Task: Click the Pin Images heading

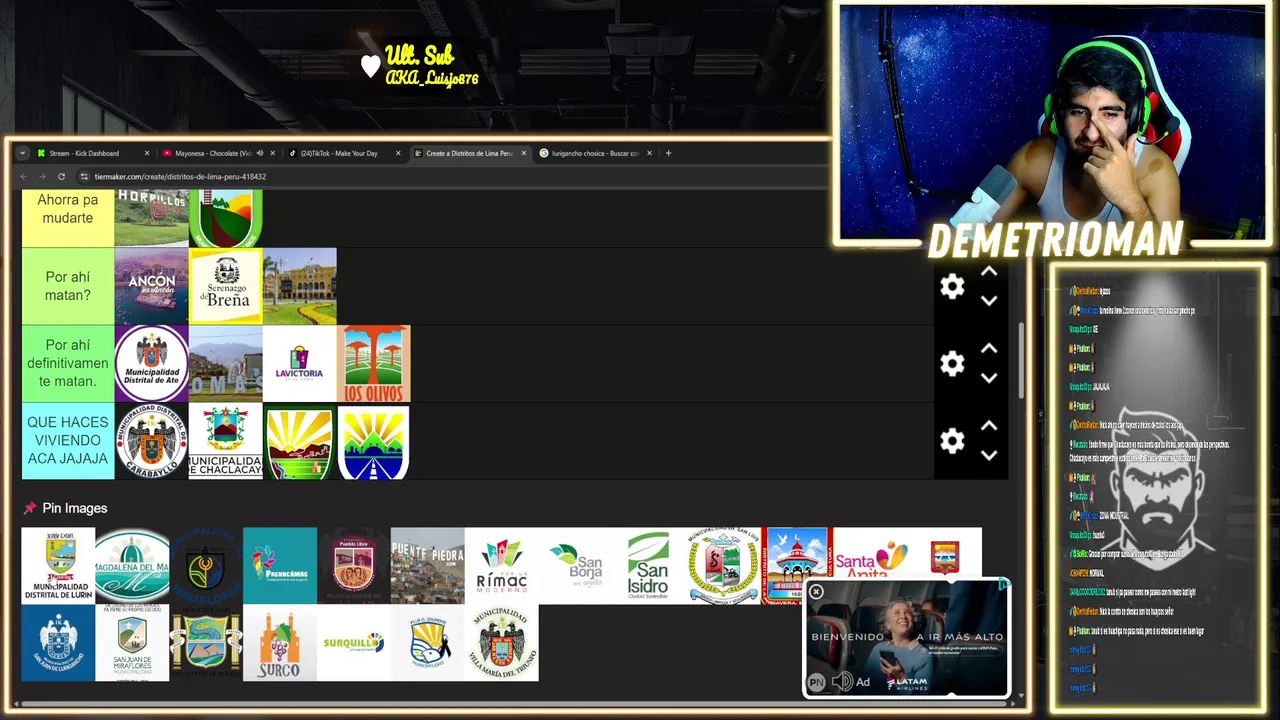Action: pyautogui.click(x=75, y=508)
